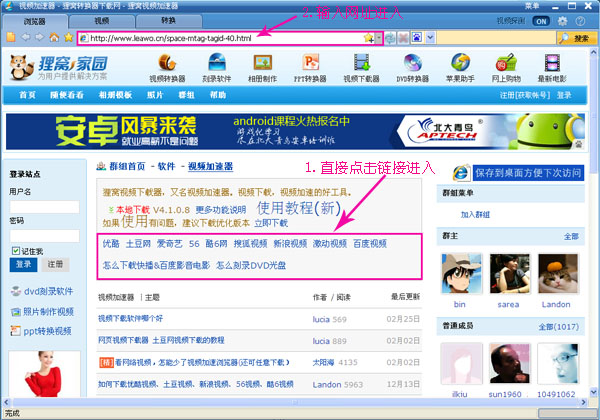The height and width of the screenshot is (420, 600).
Task: Open the yellow folder icon in toolbar
Action: tap(11, 37)
